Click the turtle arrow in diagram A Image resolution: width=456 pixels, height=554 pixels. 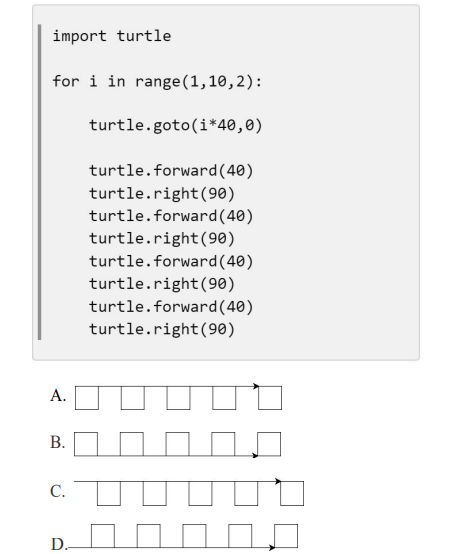tap(256, 386)
